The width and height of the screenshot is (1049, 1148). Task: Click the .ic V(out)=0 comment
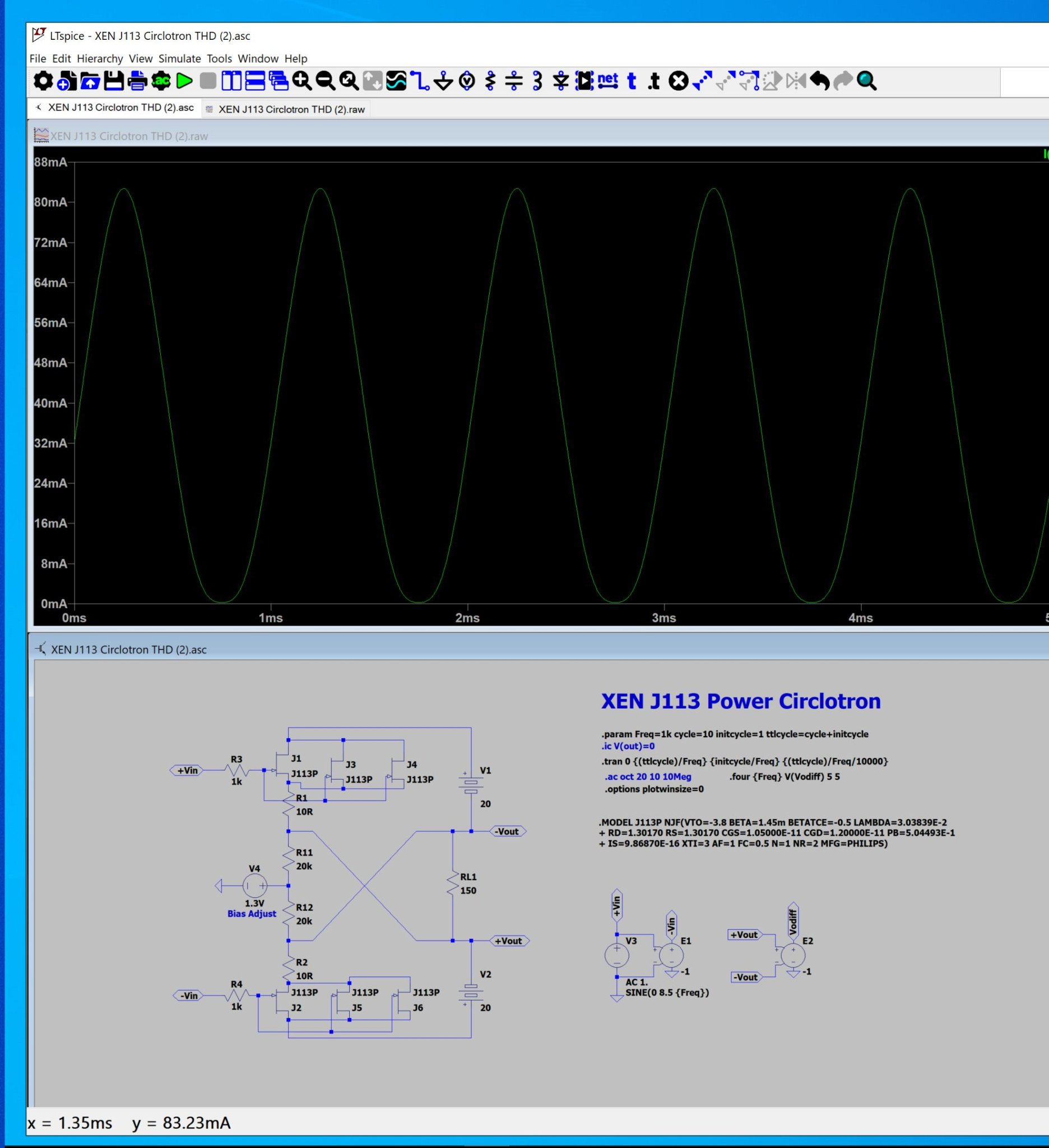tap(628, 746)
